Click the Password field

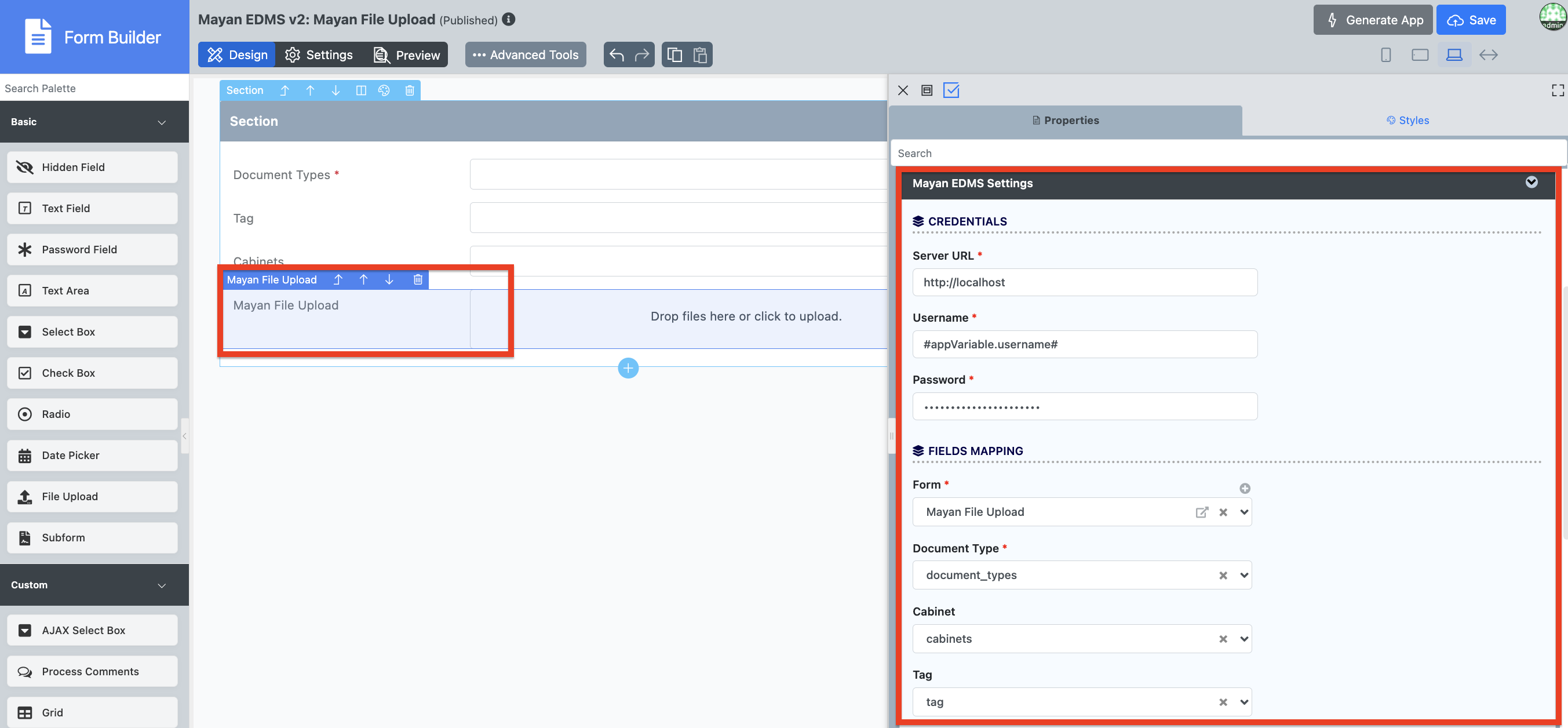tap(1085, 407)
